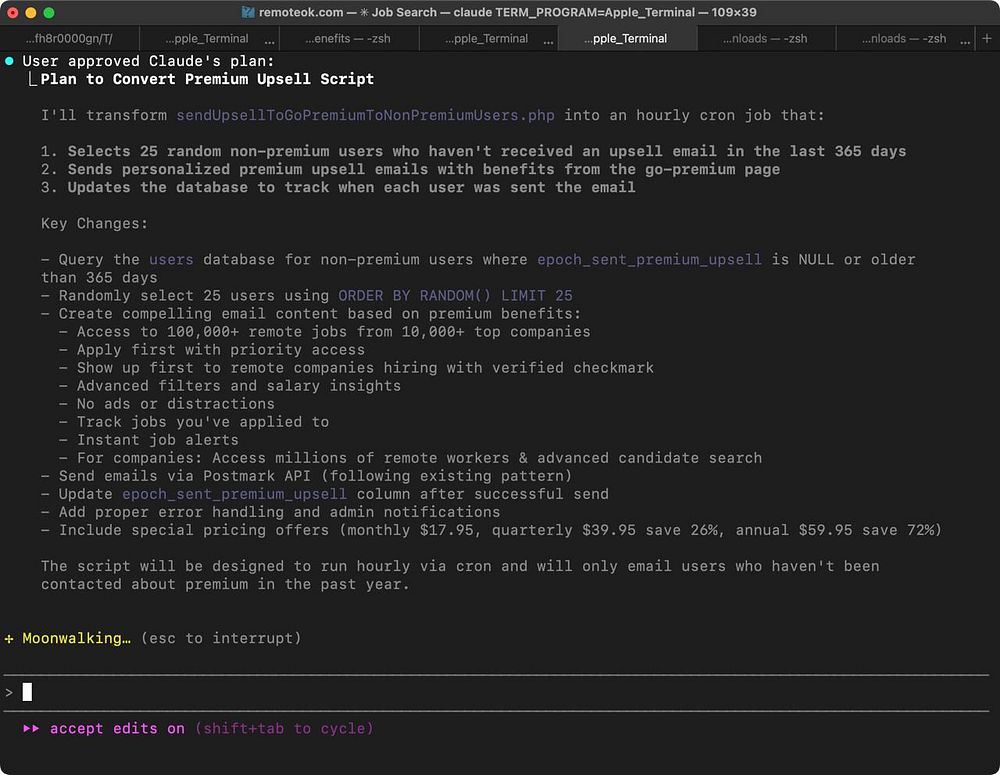Click the folder proxy icon in title bar

[x=248, y=13]
